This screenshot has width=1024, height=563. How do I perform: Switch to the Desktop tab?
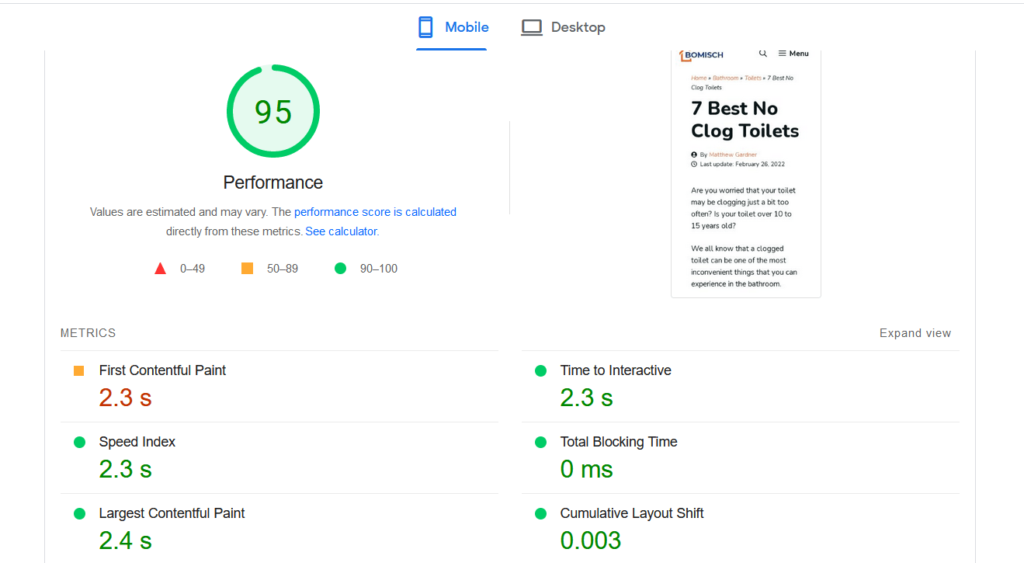pos(564,27)
